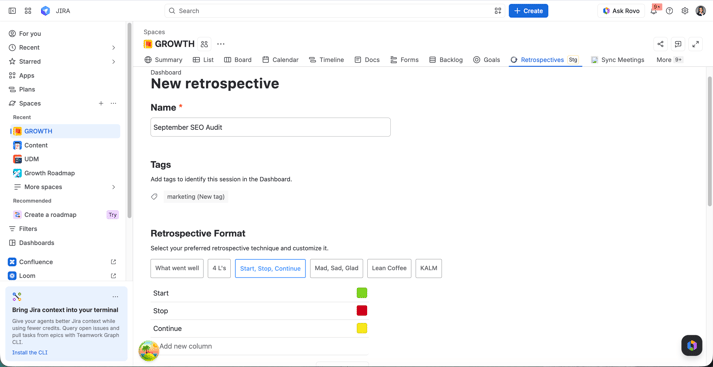This screenshot has width=713, height=367.
Task: Change the red Stop column color
Action: (362, 311)
